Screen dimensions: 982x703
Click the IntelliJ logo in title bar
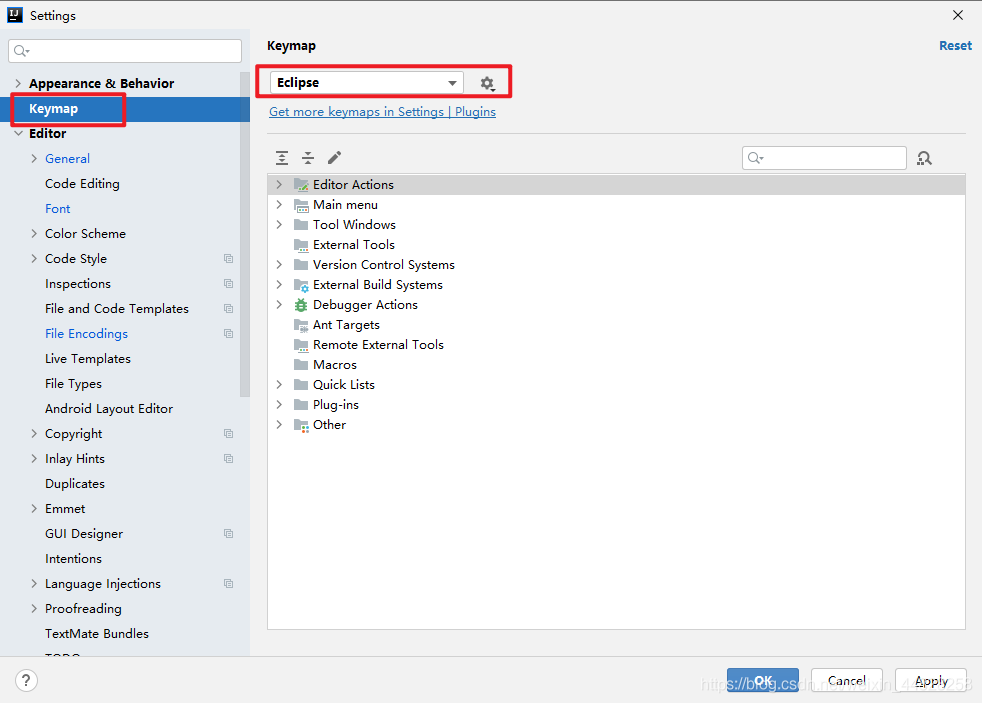[x=15, y=15]
